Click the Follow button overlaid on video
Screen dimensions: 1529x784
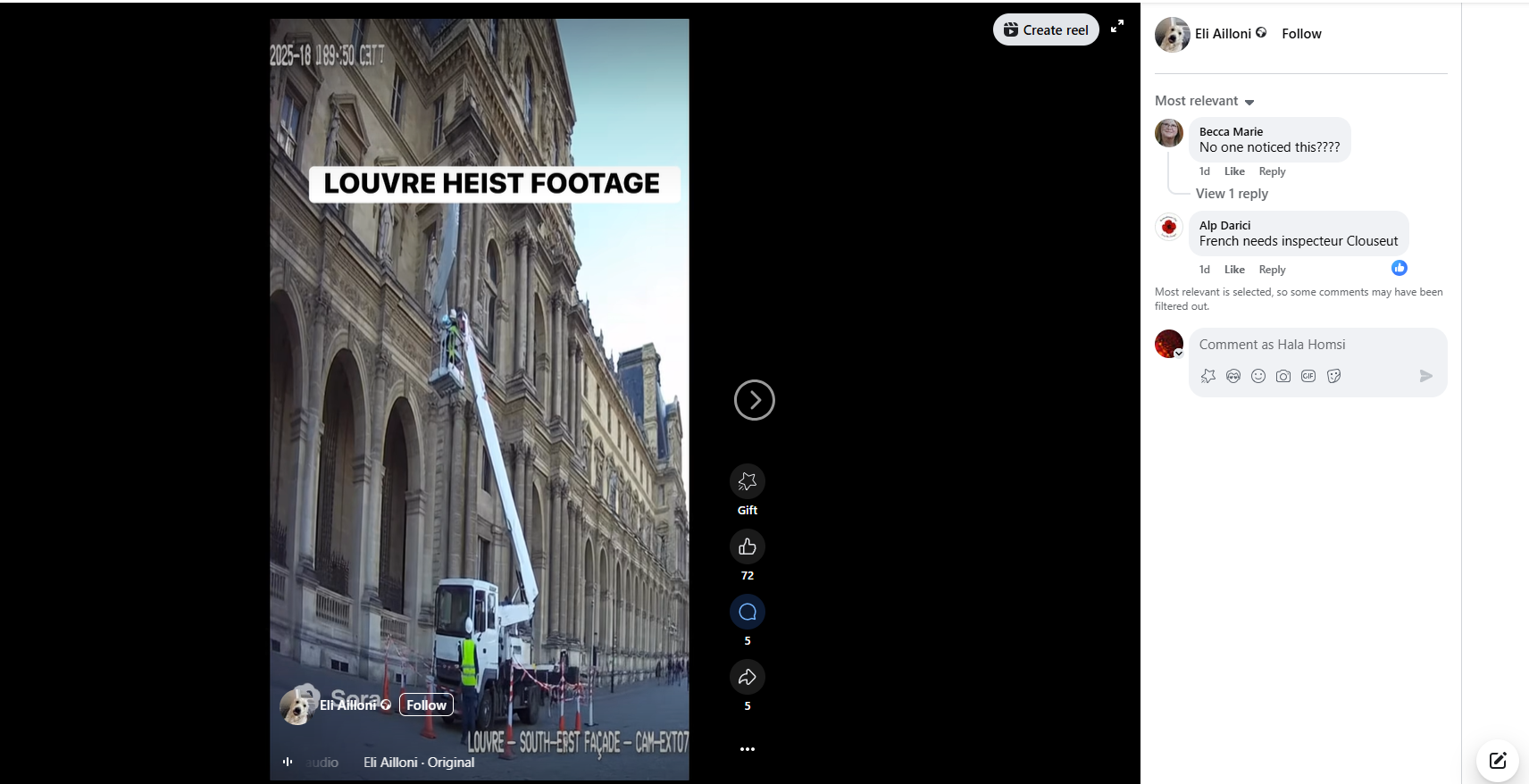[x=426, y=705]
